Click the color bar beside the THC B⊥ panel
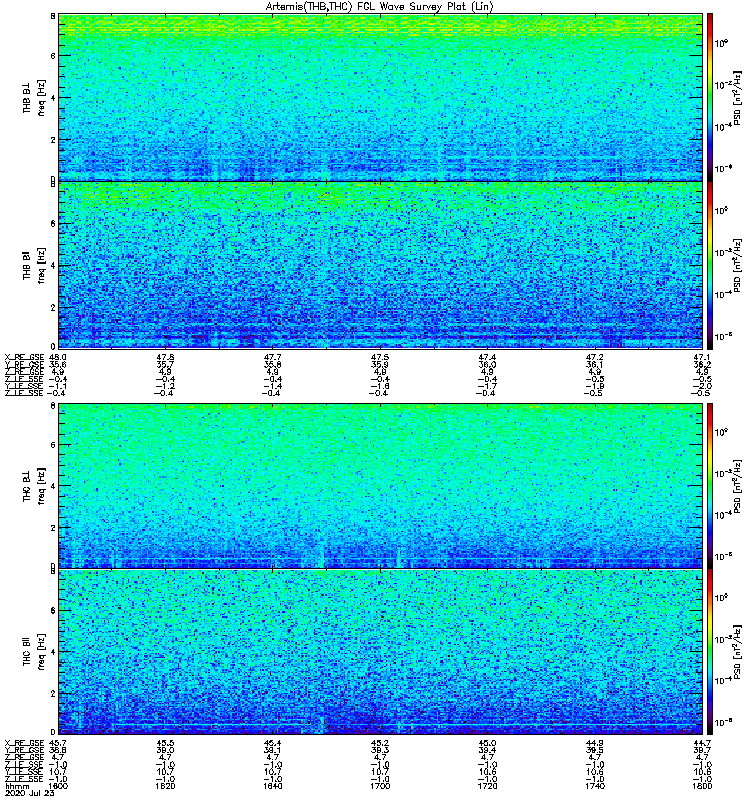The width and height of the screenshot is (750, 800). [710, 485]
